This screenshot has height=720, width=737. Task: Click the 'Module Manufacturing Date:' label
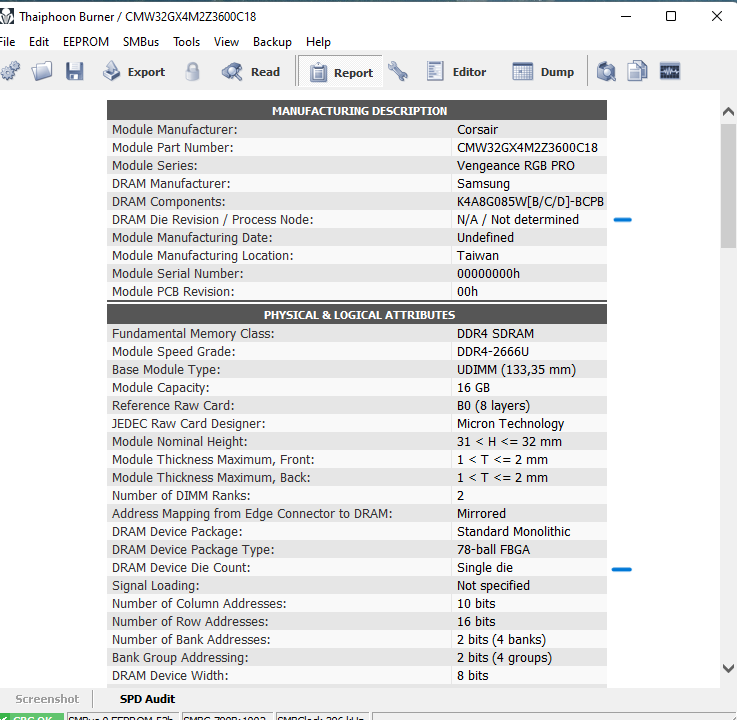pyautogui.click(x=192, y=238)
